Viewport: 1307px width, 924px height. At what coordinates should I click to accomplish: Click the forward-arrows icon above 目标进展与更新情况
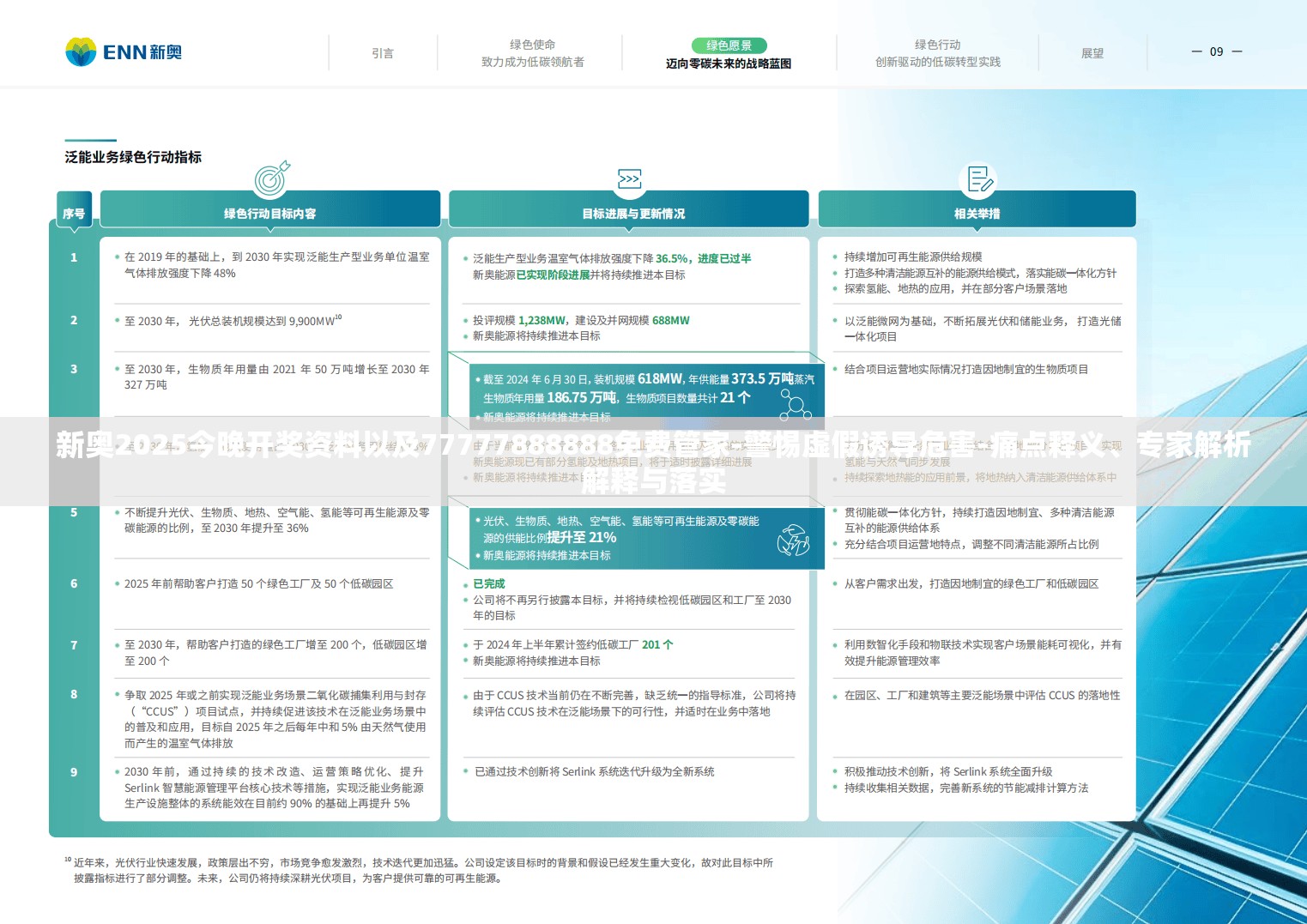coord(629,179)
